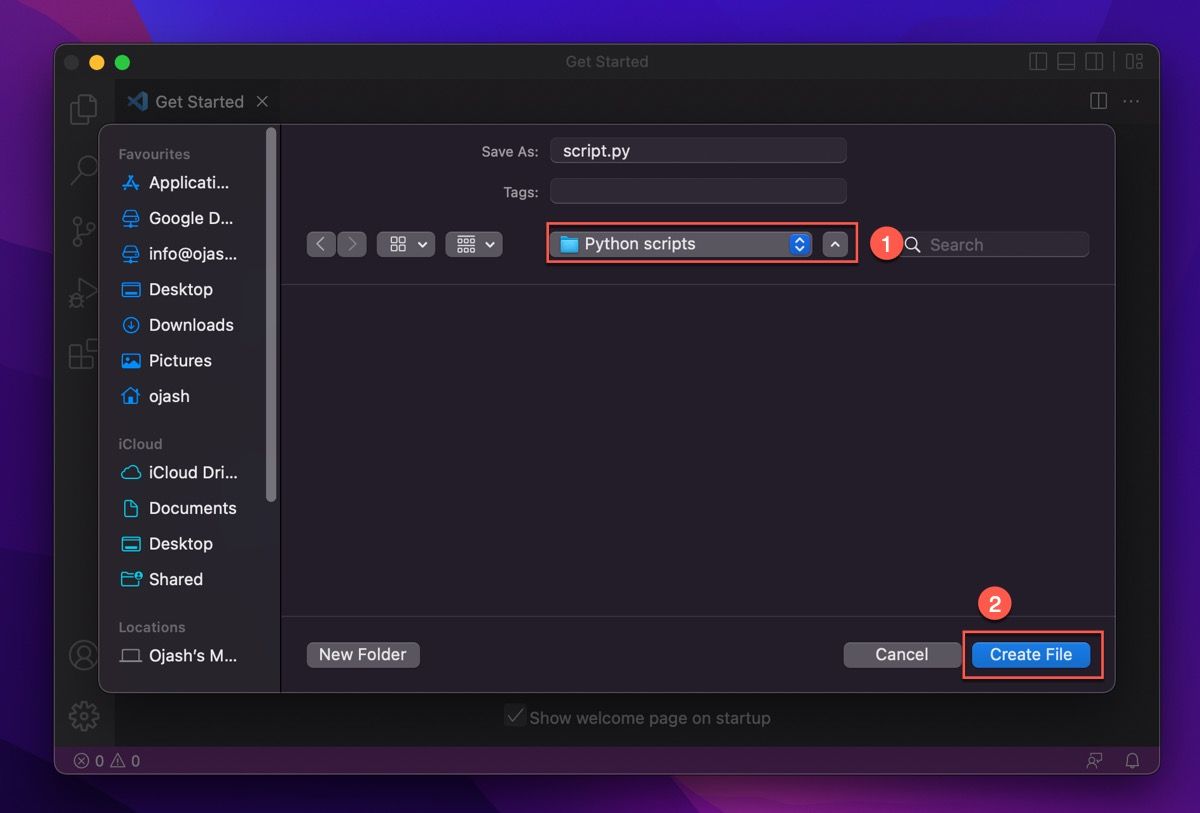Open the grouping options dropdown arrow

click(x=489, y=243)
